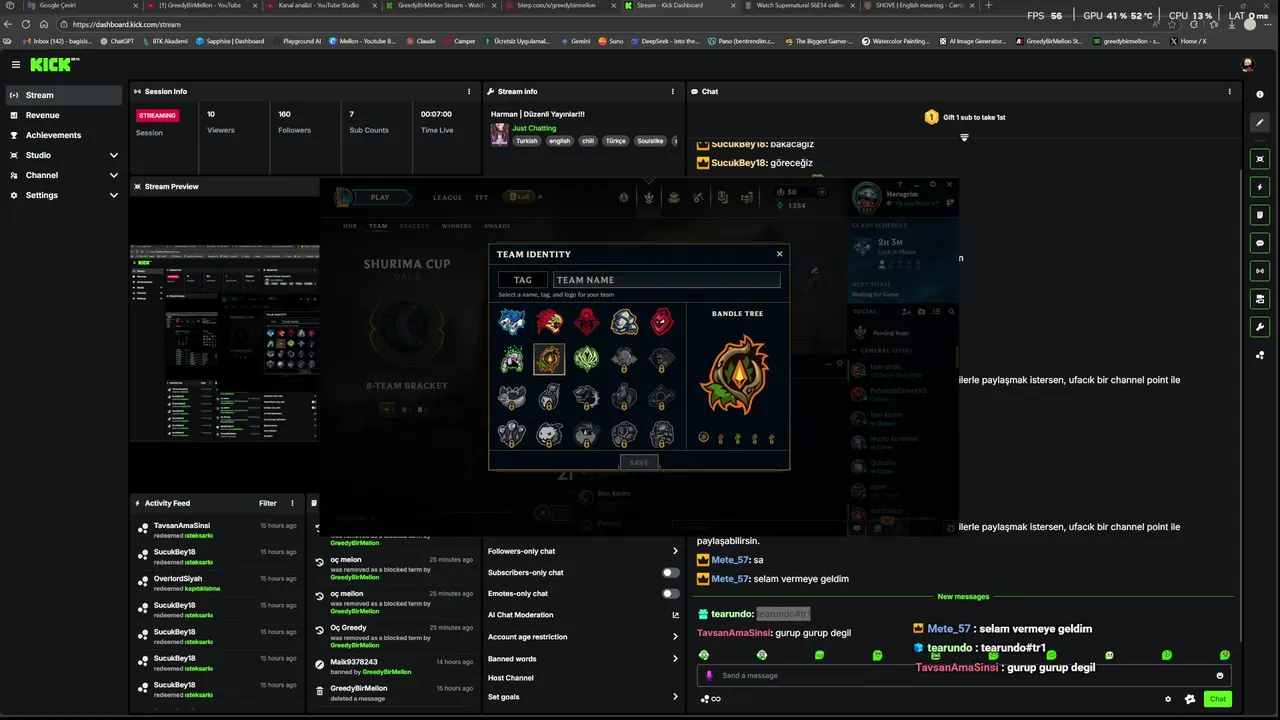Image resolution: width=1280 pixels, height=720 pixels.
Task: Open the Kick hamburger menu
Action: (16, 65)
